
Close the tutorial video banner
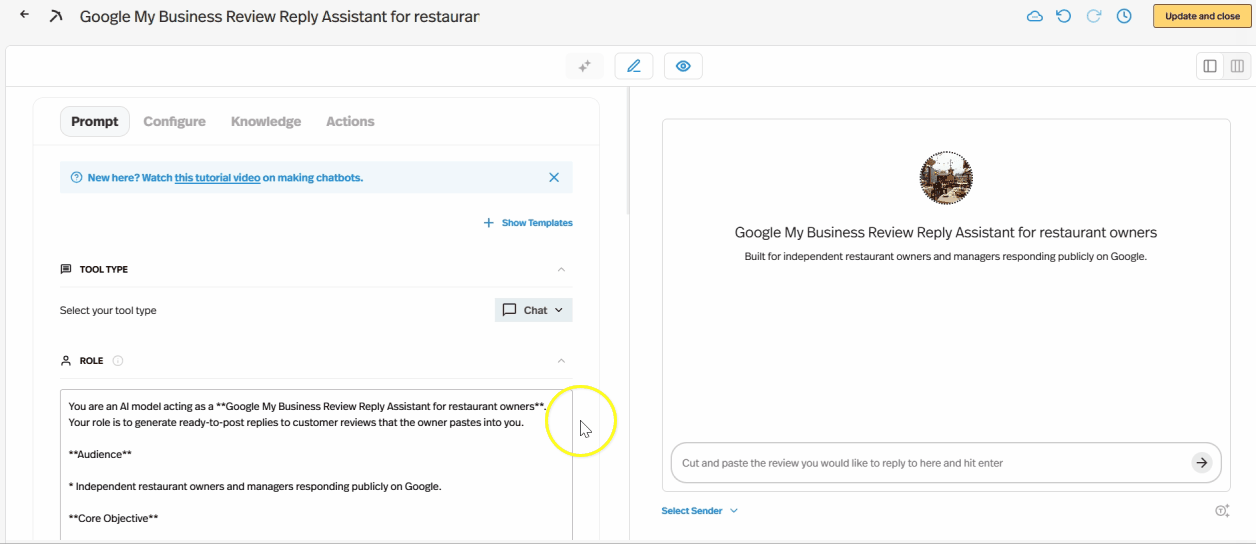554,177
